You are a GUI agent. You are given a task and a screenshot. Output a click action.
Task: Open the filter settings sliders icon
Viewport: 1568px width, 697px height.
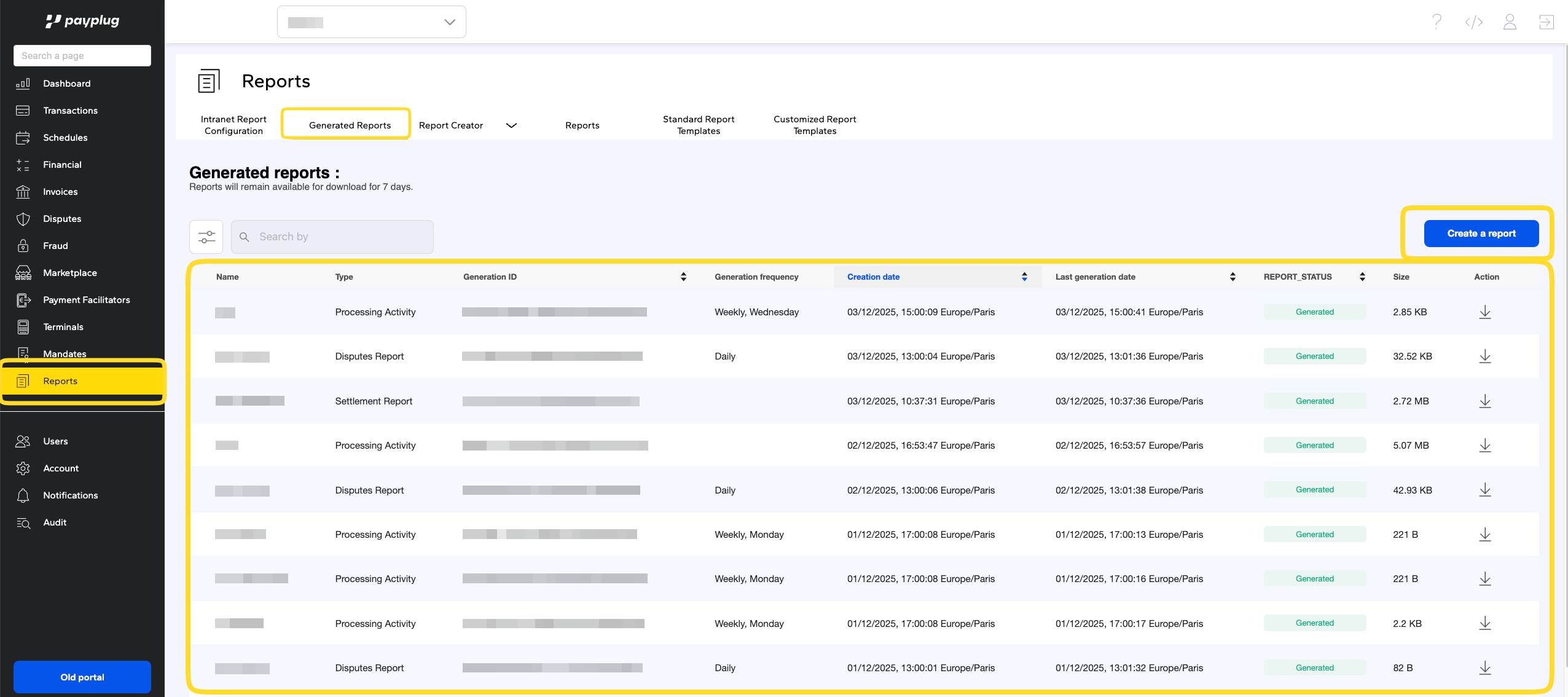pyautogui.click(x=206, y=237)
